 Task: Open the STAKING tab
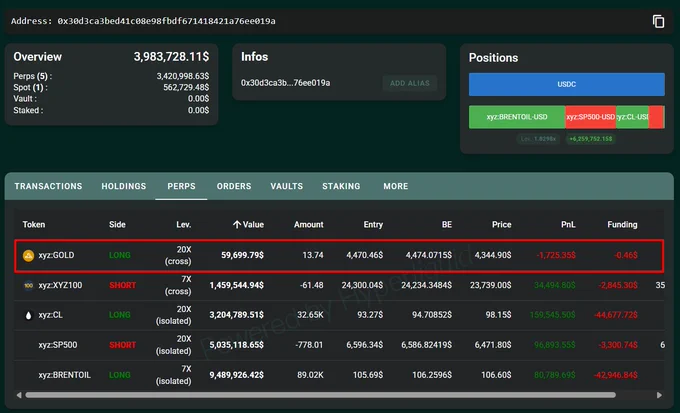tap(341, 186)
